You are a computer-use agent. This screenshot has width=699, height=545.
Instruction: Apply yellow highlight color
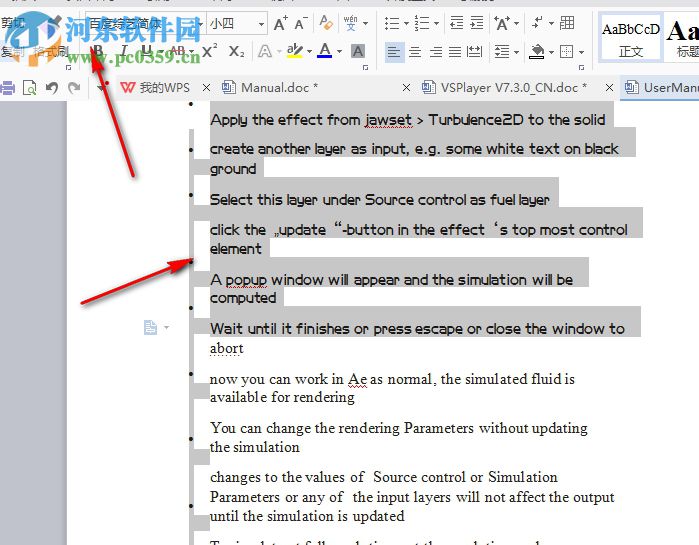click(294, 52)
